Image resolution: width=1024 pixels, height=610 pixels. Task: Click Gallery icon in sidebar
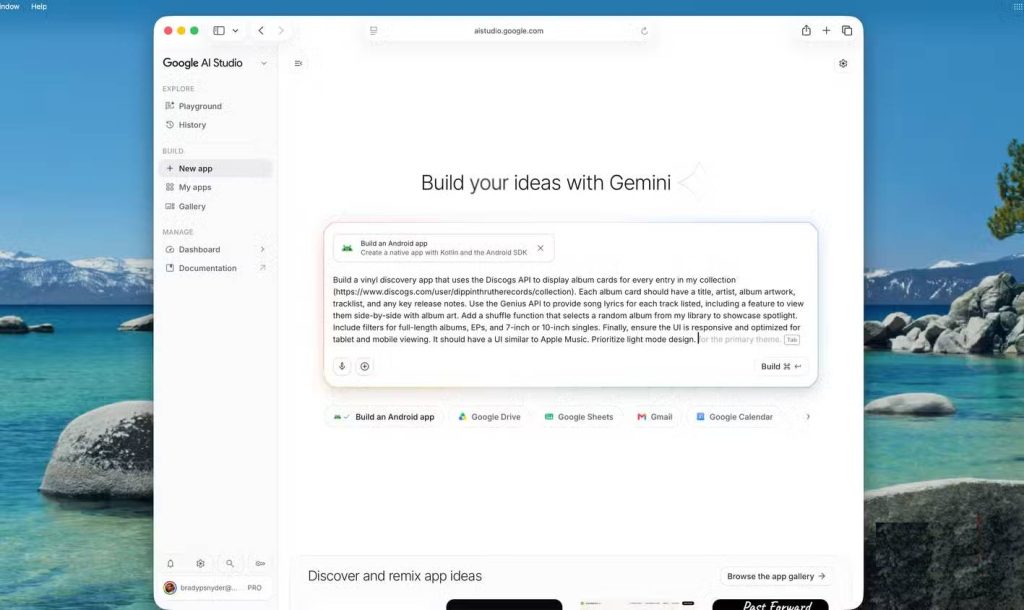170,206
